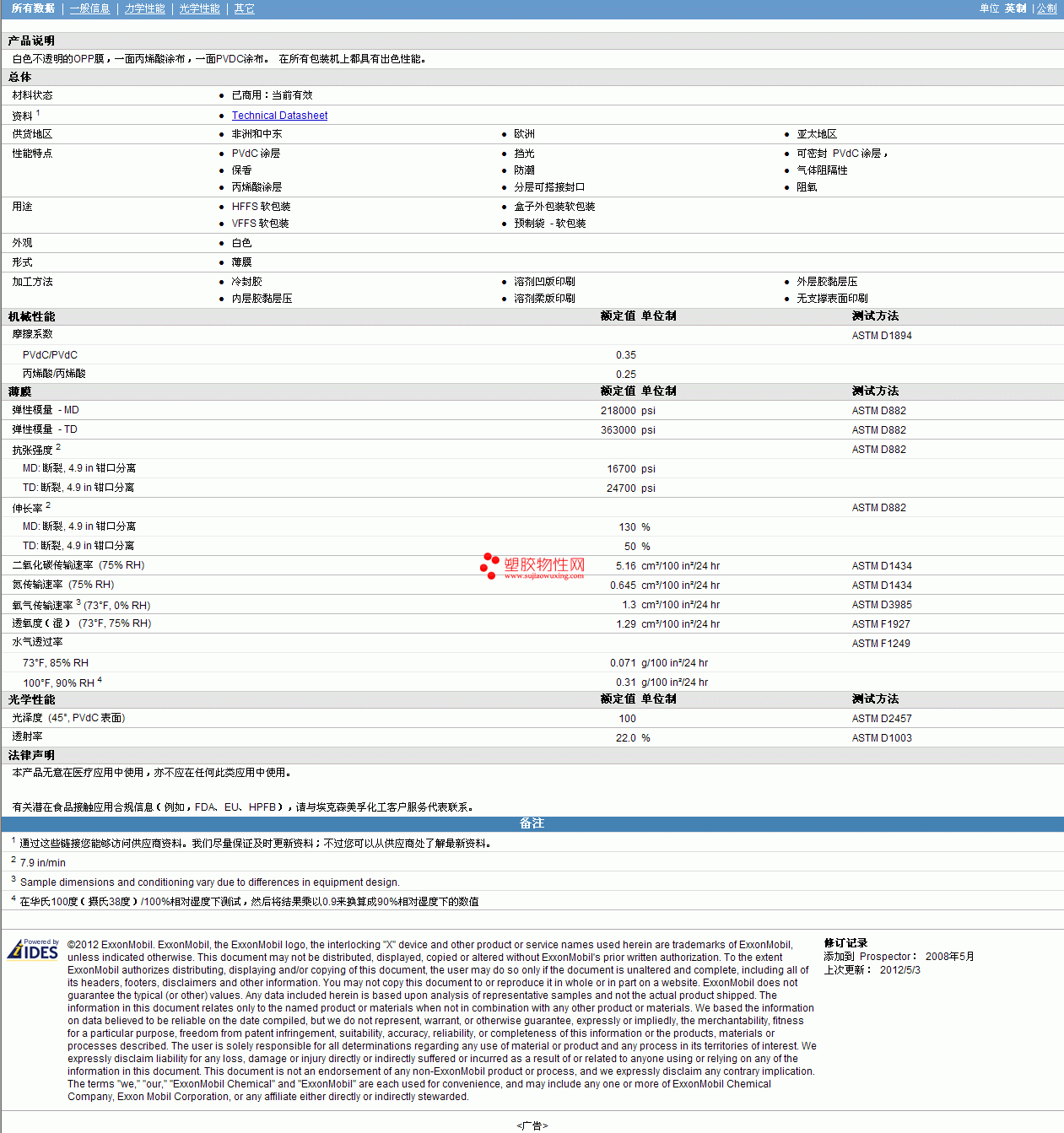
Task: Select footnote 7.9 in/min
Action: click(x=43, y=863)
